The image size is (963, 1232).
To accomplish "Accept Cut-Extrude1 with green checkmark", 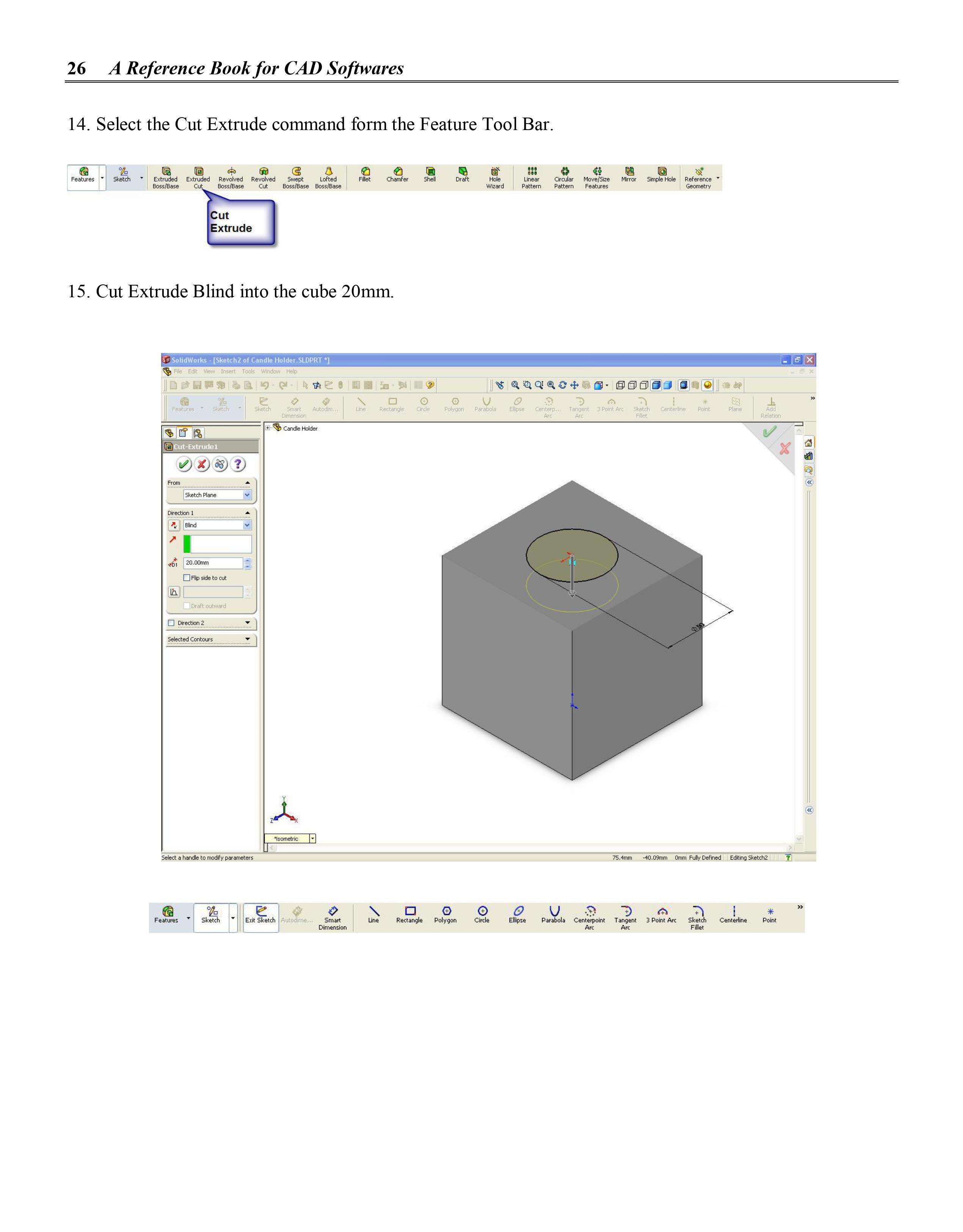I will point(184,464).
